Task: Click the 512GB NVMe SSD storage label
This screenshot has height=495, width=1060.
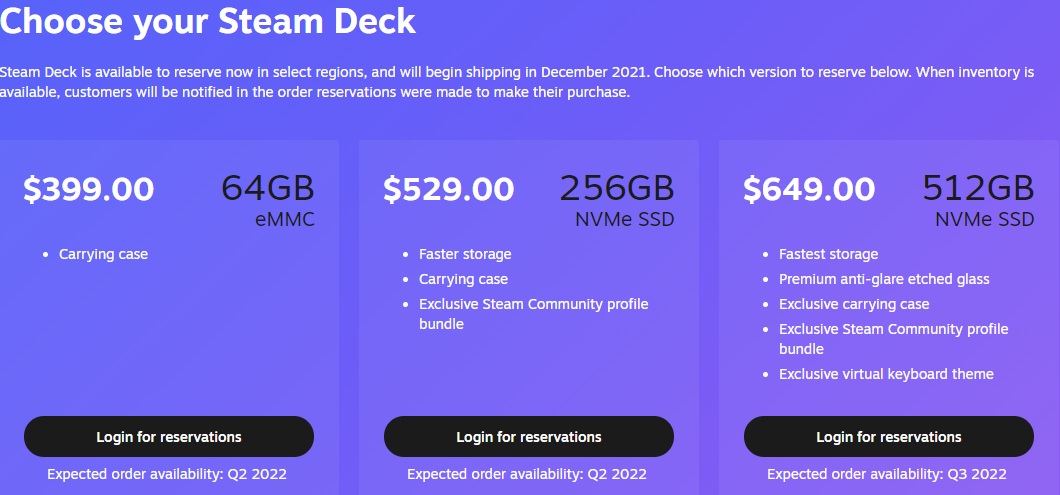Action: tap(978, 200)
